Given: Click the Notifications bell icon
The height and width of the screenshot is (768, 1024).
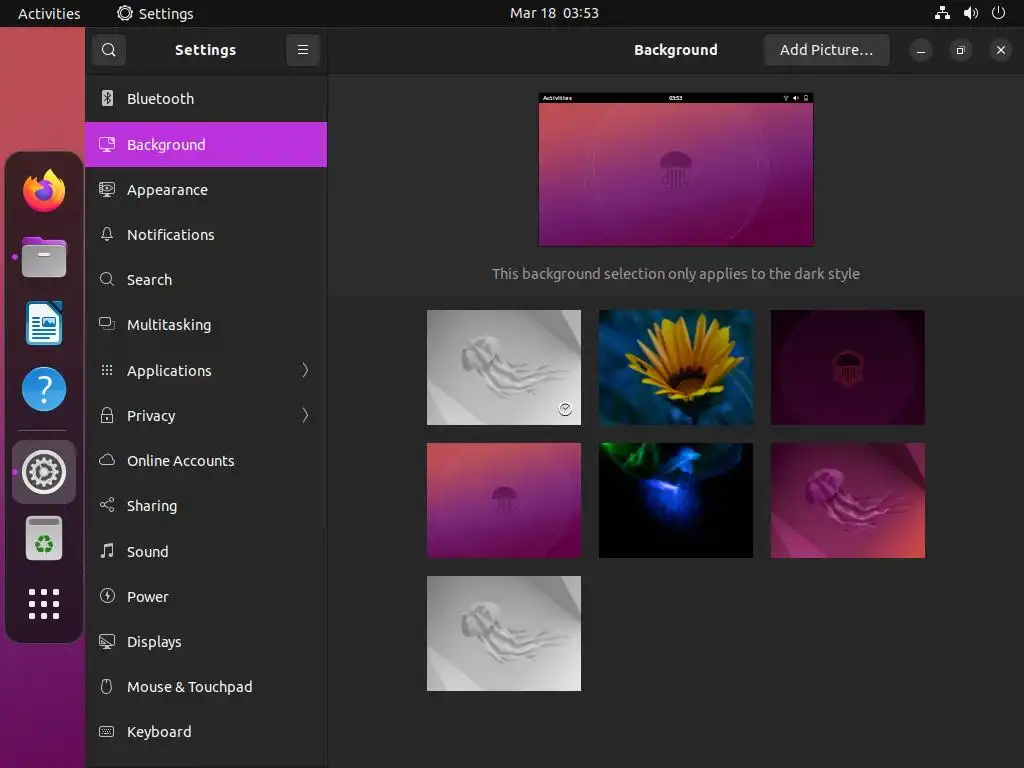Looking at the screenshot, I should tap(107, 234).
